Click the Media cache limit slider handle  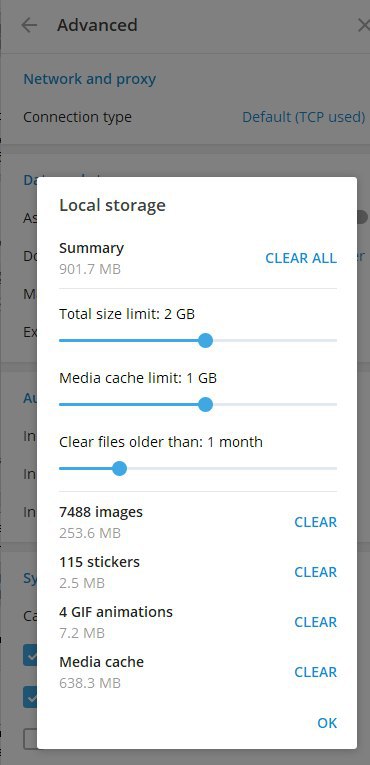click(x=206, y=404)
